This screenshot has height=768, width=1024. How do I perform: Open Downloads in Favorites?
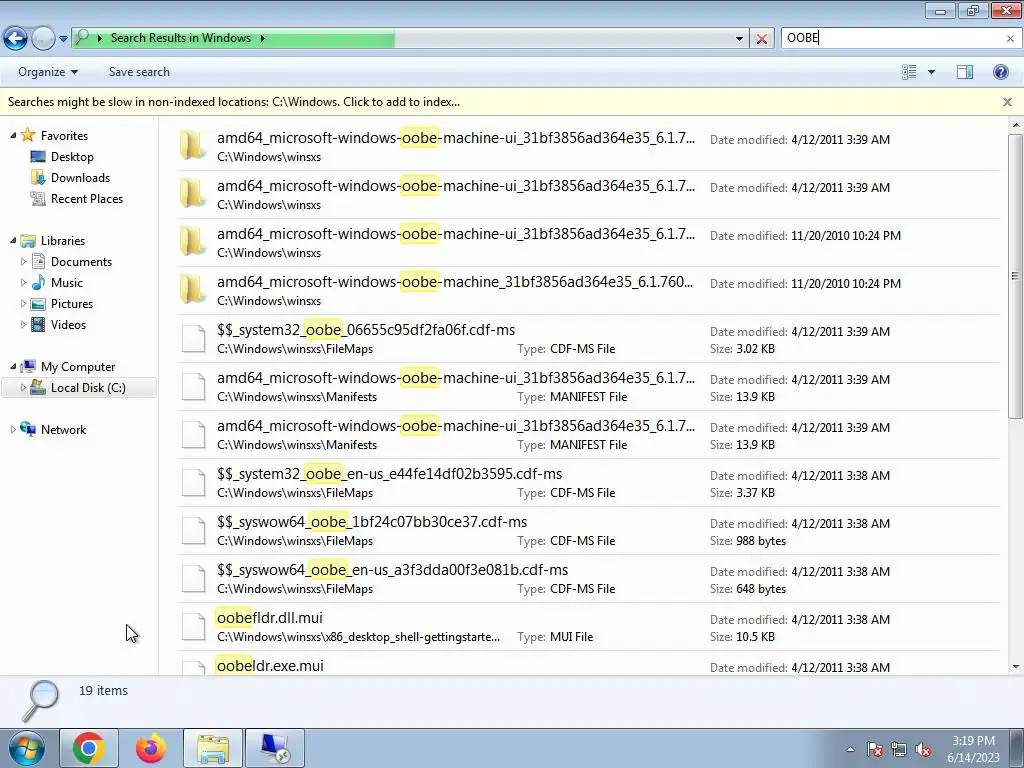80,178
